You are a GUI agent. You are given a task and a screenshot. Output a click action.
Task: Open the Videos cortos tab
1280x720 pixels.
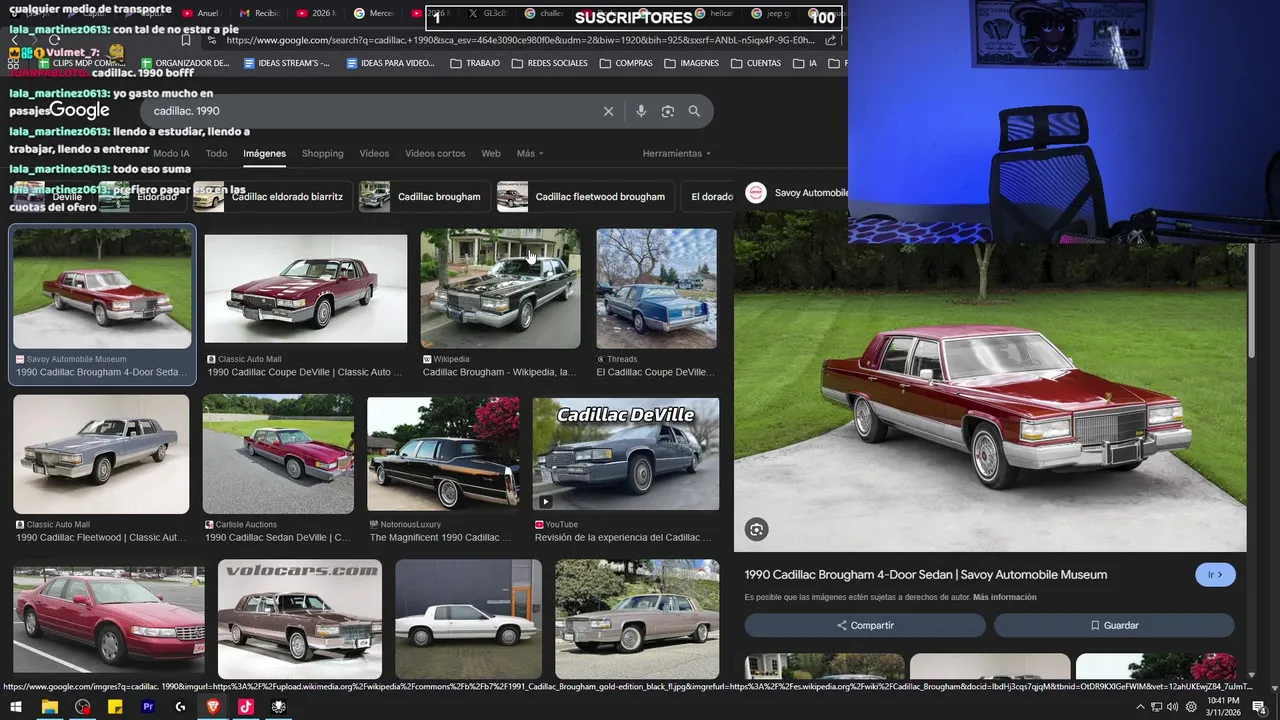[x=435, y=153]
